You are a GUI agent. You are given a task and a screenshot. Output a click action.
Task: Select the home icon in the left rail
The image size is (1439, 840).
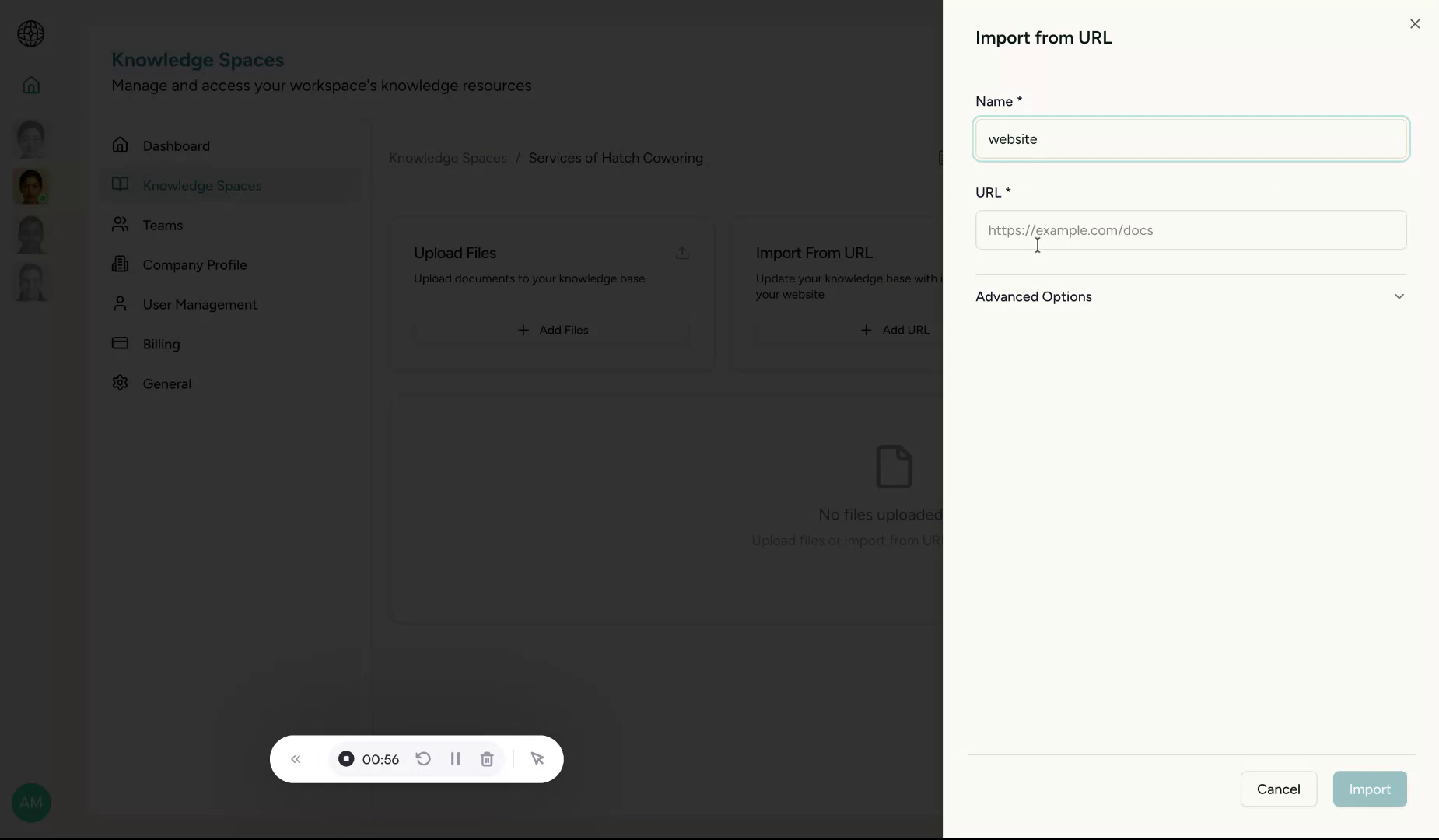coord(30,85)
